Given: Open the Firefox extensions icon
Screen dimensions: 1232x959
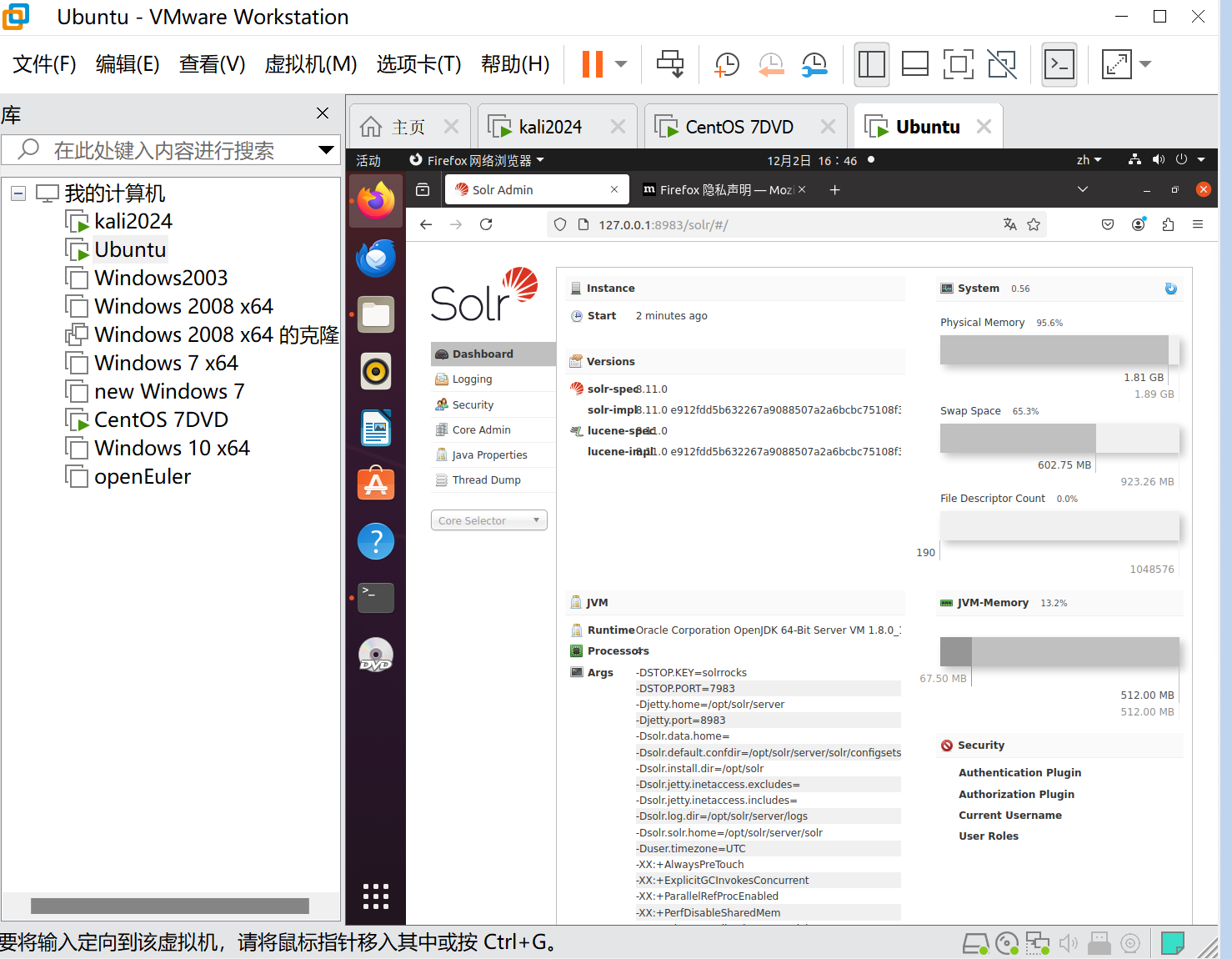Looking at the screenshot, I should [x=1168, y=224].
